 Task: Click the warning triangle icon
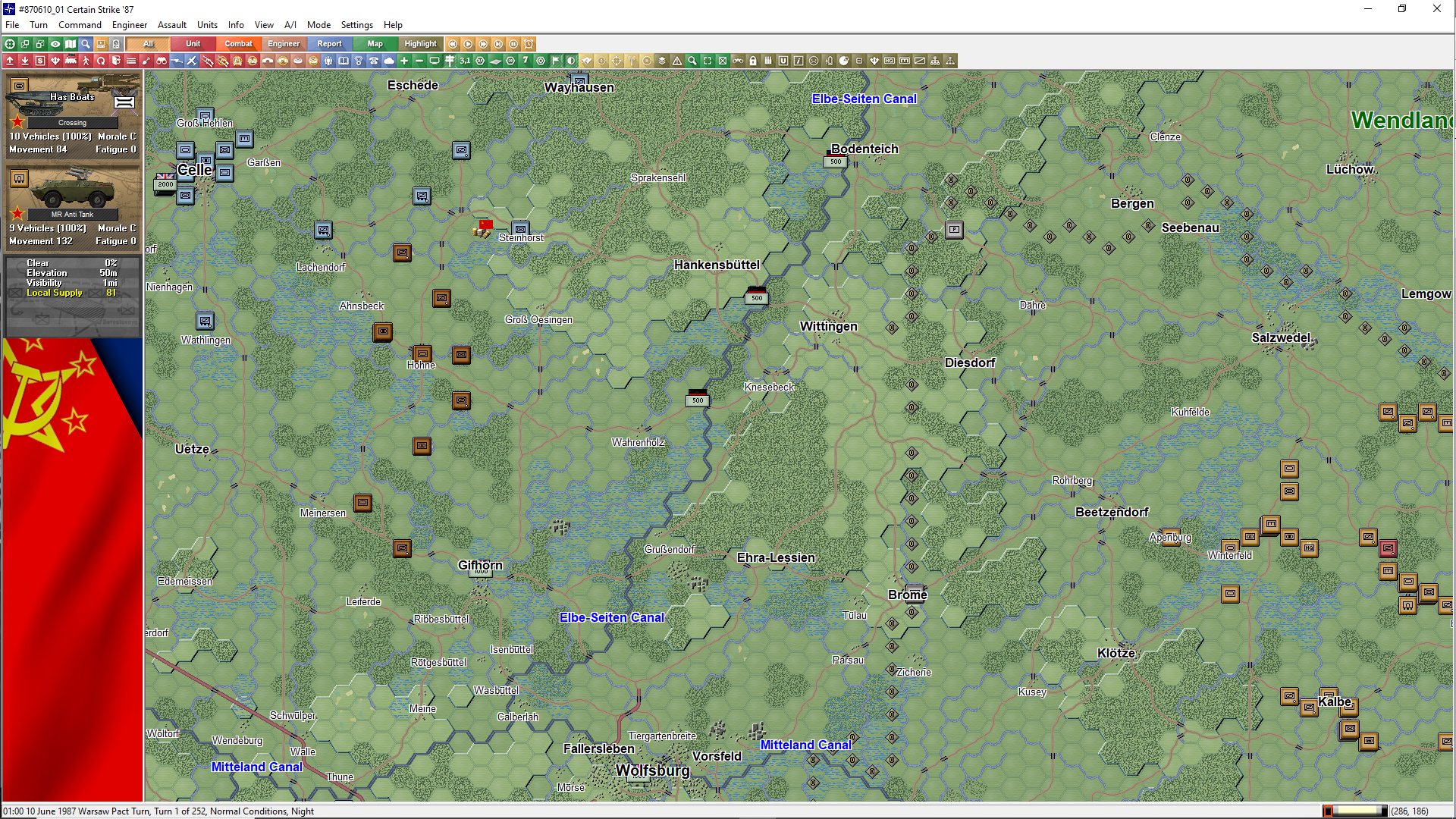pos(677,61)
